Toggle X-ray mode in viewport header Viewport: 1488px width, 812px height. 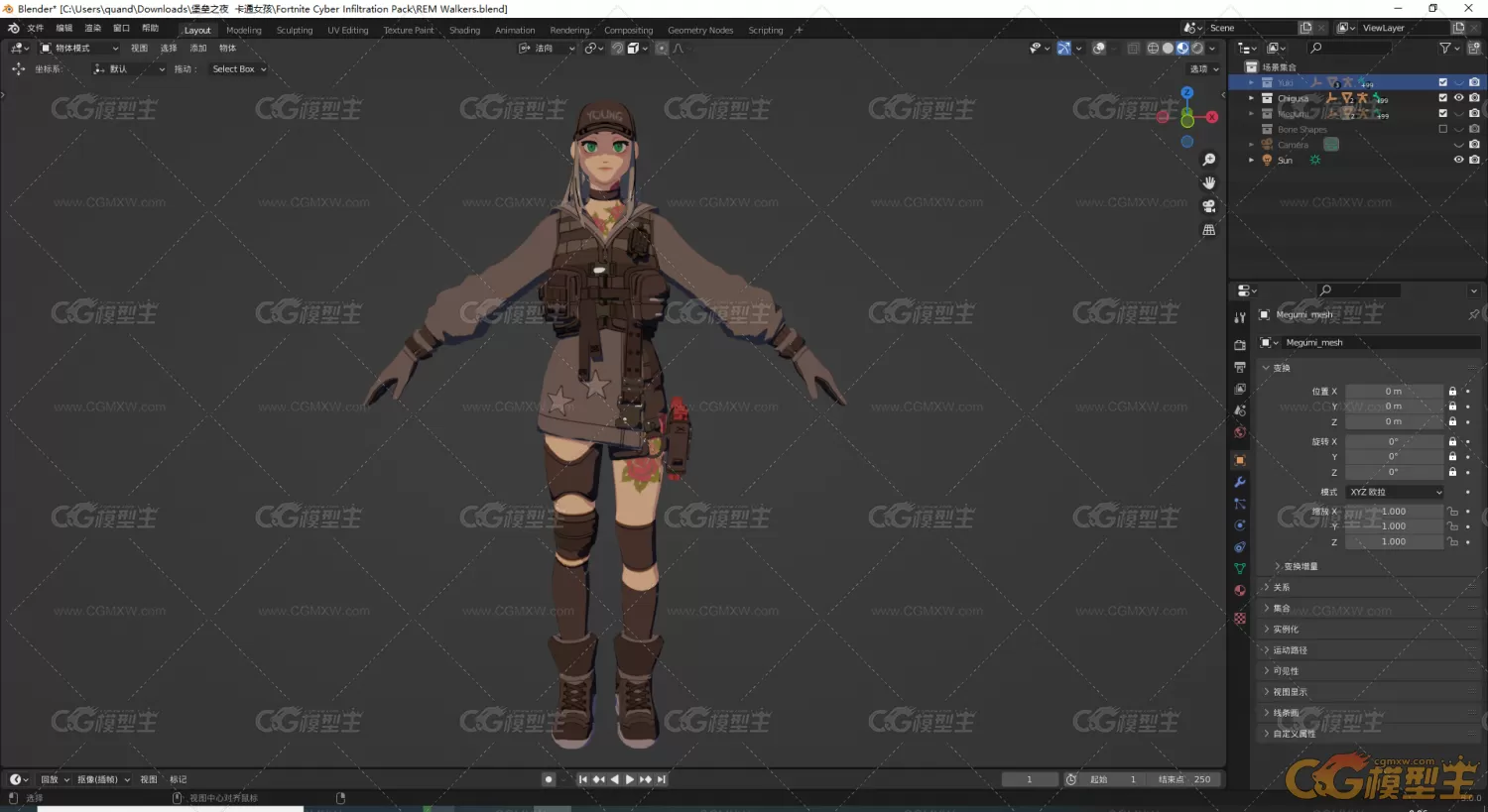click(1133, 48)
